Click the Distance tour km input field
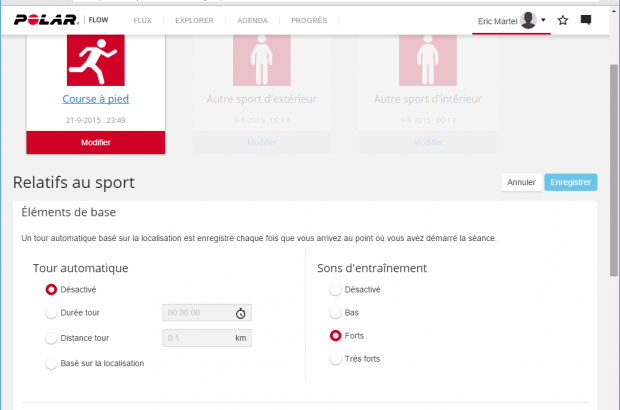This screenshot has width=620, height=410. point(196,338)
